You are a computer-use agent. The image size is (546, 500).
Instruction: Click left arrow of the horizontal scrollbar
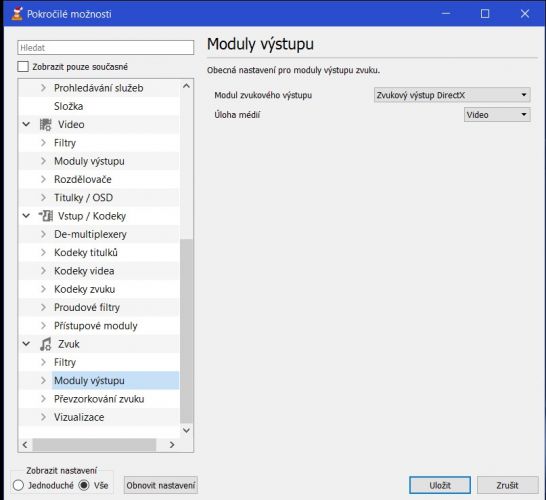(25, 445)
